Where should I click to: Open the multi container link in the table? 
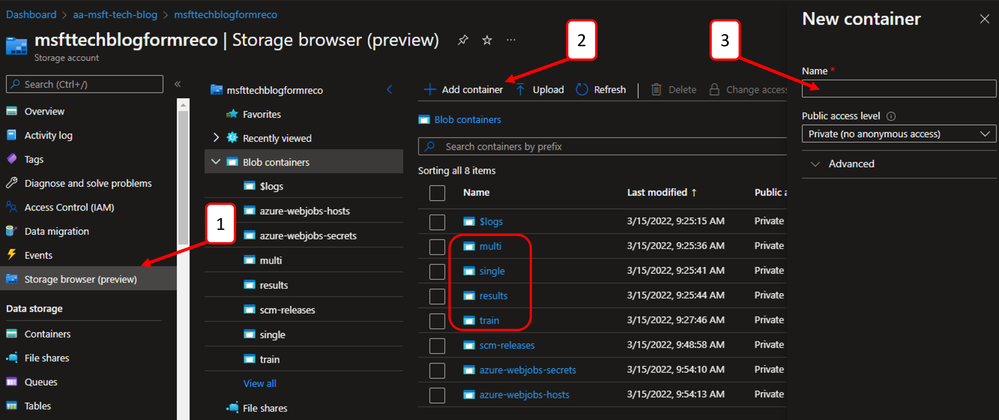click(490, 246)
